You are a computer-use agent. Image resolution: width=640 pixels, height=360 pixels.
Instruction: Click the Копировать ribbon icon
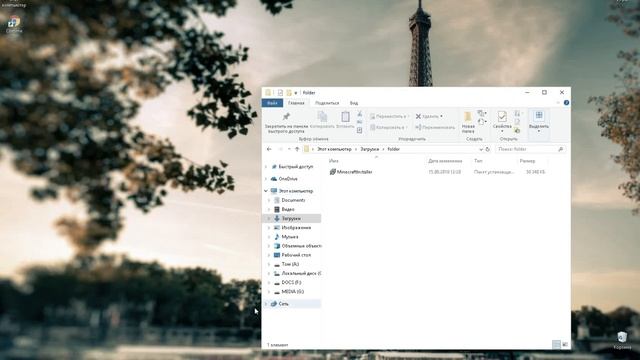[x=322, y=116]
